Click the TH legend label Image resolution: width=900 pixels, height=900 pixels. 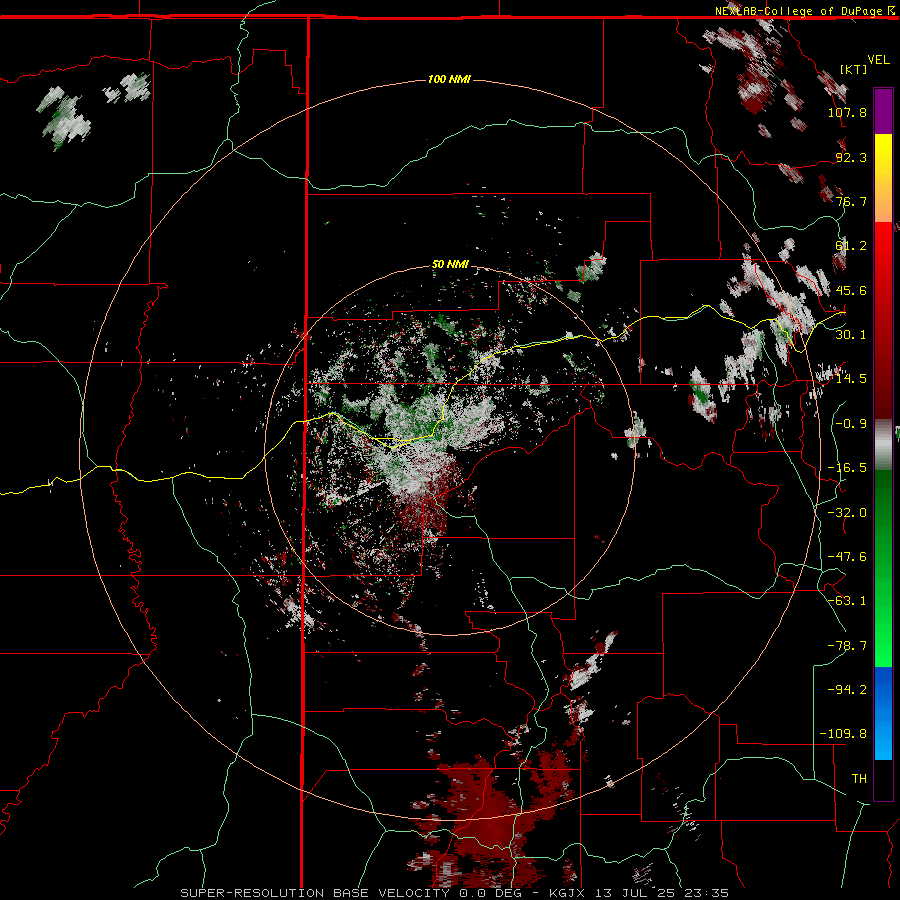pyautogui.click(x=859, y=779)
